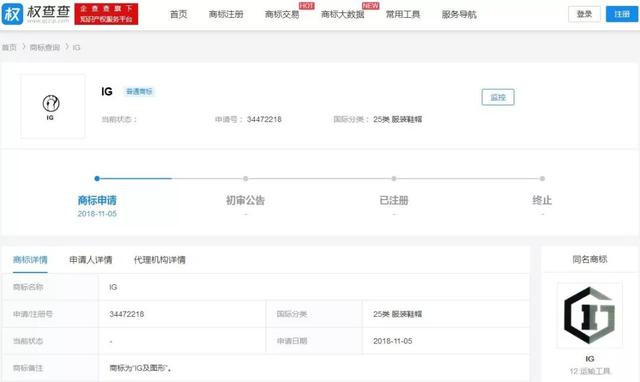Click the blue 注册 button
640x382 pixels.
[x=622, y=14]
